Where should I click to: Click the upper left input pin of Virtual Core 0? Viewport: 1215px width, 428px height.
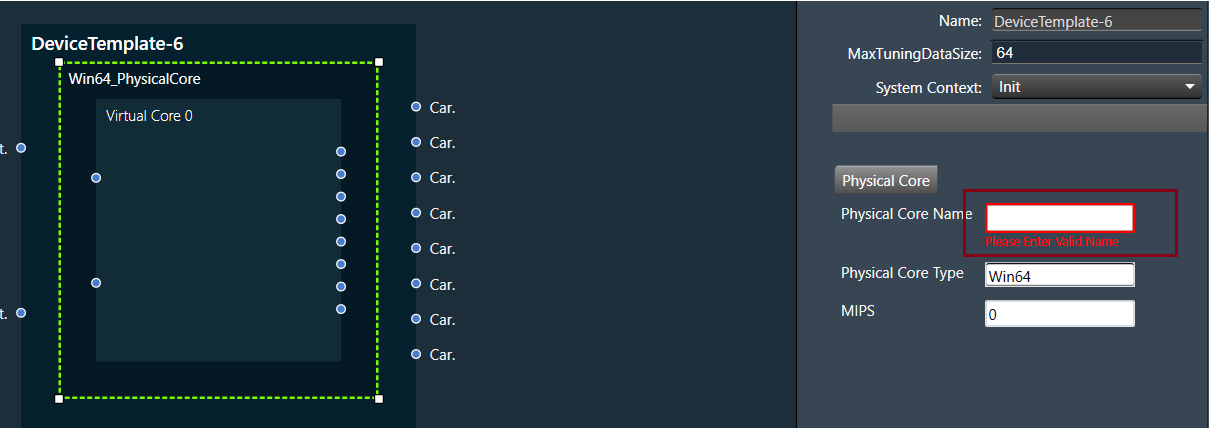pyautogui.click(x=96, y=178)
